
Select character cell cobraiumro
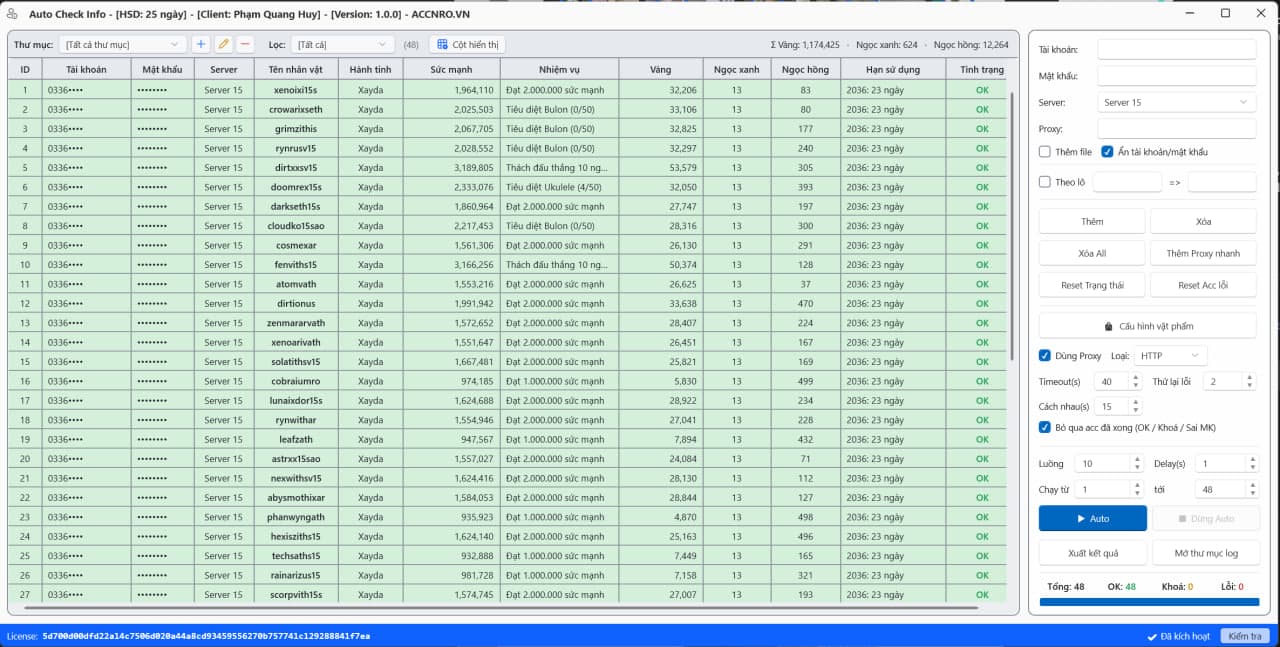click(x=296, y=381)
